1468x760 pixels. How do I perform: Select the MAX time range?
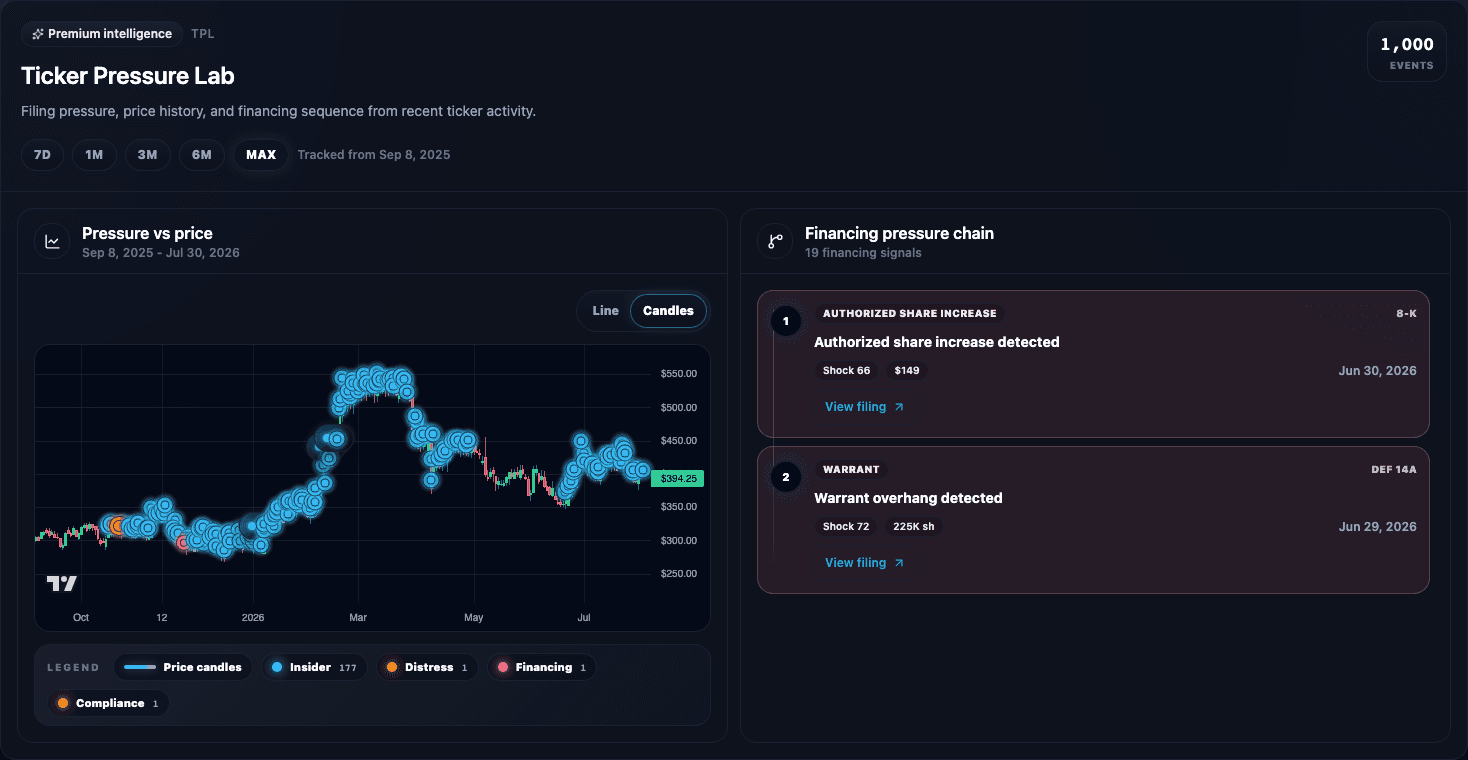(x=261, y=155)
